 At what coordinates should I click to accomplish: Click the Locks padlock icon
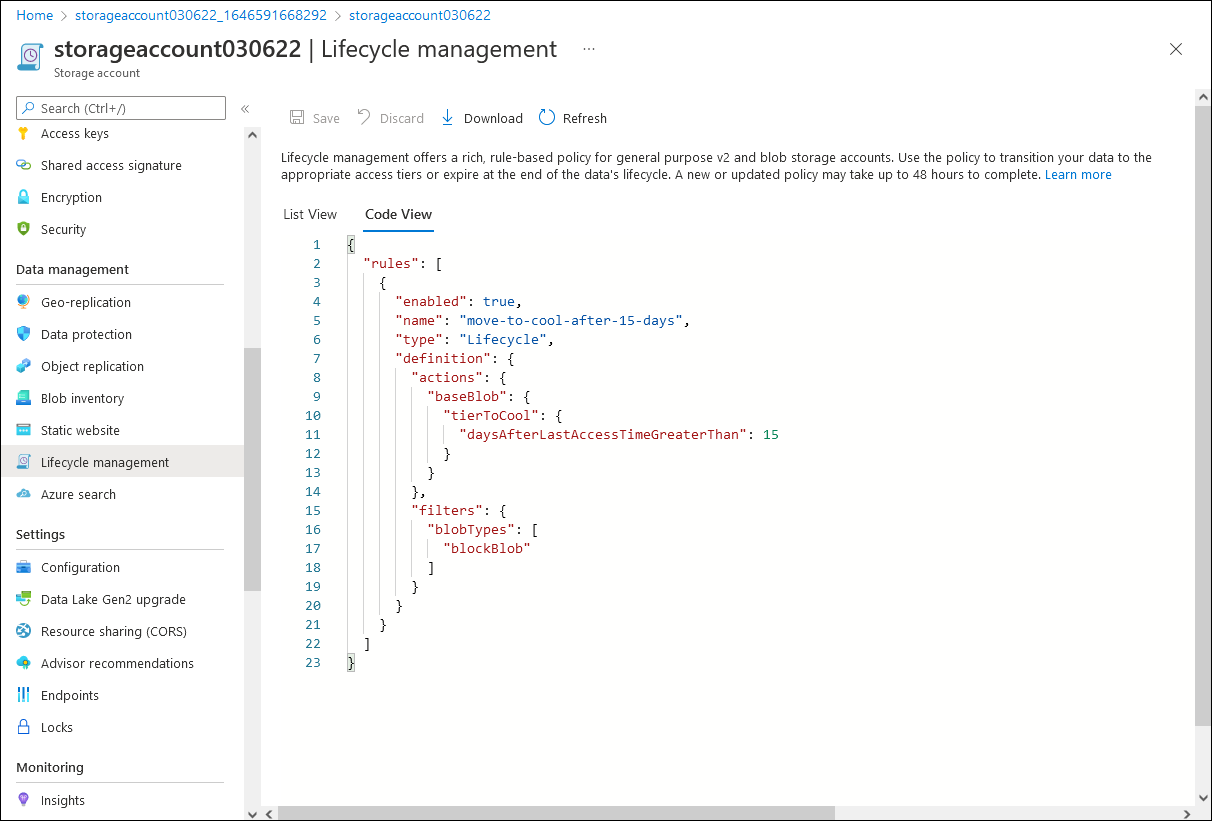(24, 728)
